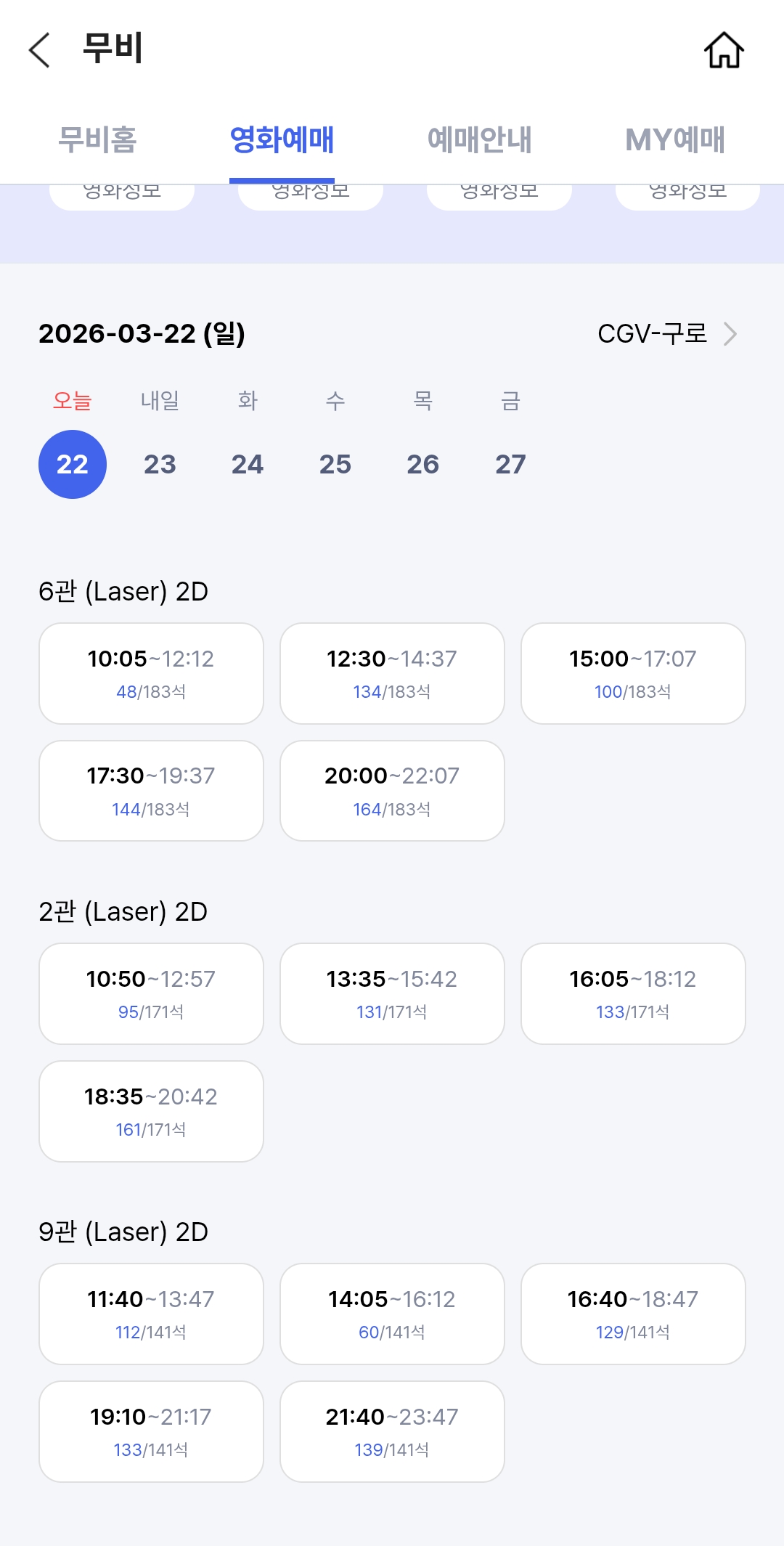The height and width of the screenshot is (1546, 784).
Task: Open the 예매안내 tab
Action: click(x=479, y=139)
